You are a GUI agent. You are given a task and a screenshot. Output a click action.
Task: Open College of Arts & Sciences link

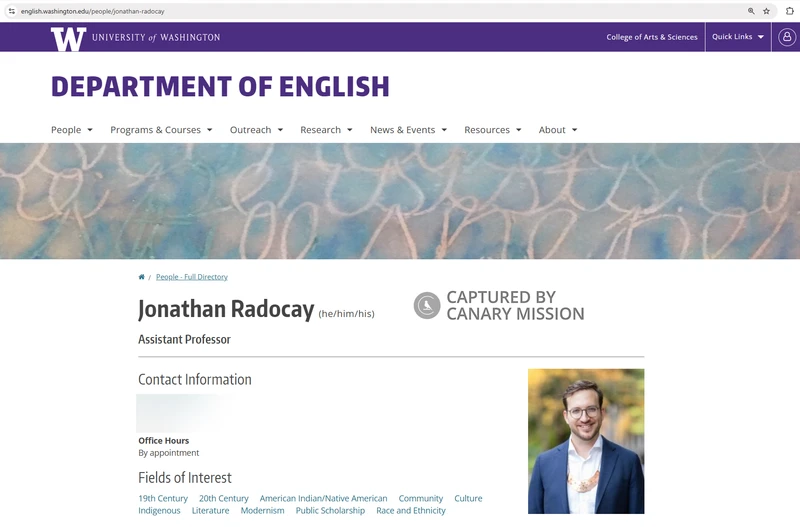[x=652, y=37]
